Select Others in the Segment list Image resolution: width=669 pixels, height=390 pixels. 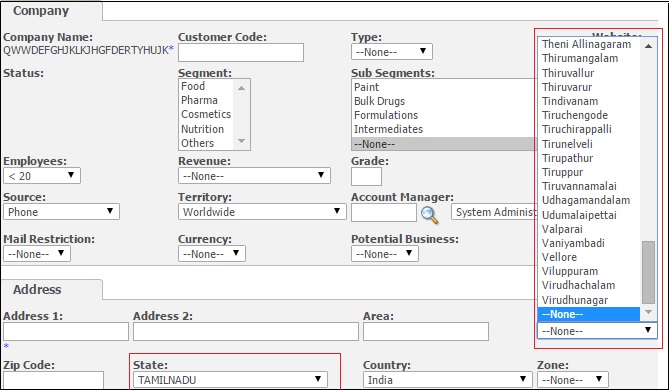[206, 143]
